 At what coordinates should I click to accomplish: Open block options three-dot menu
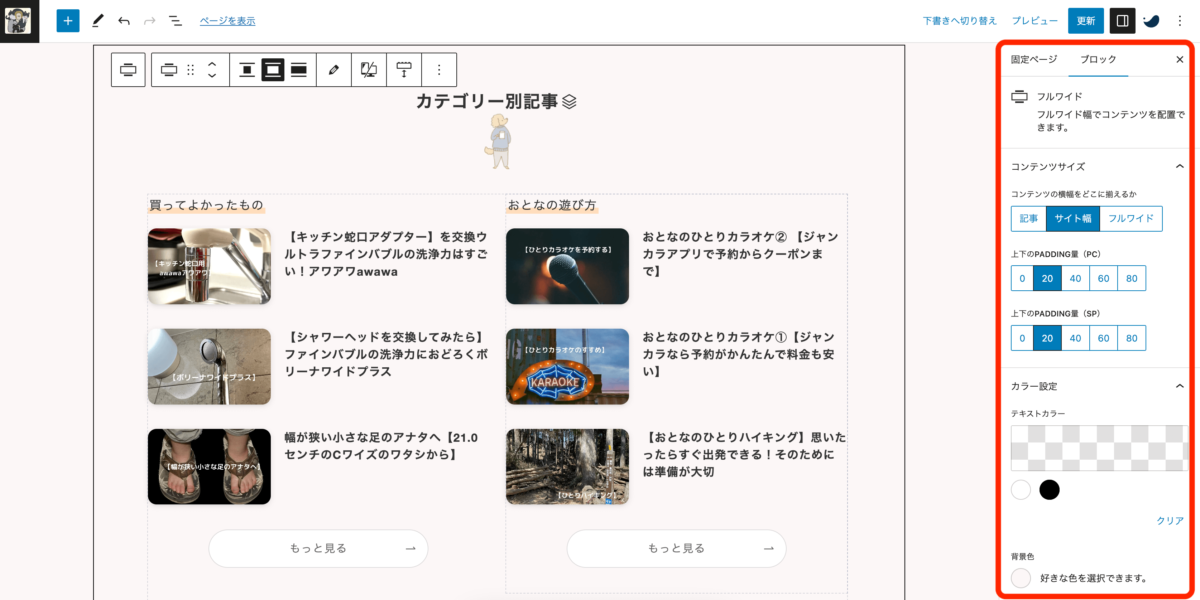click(439, 70)
